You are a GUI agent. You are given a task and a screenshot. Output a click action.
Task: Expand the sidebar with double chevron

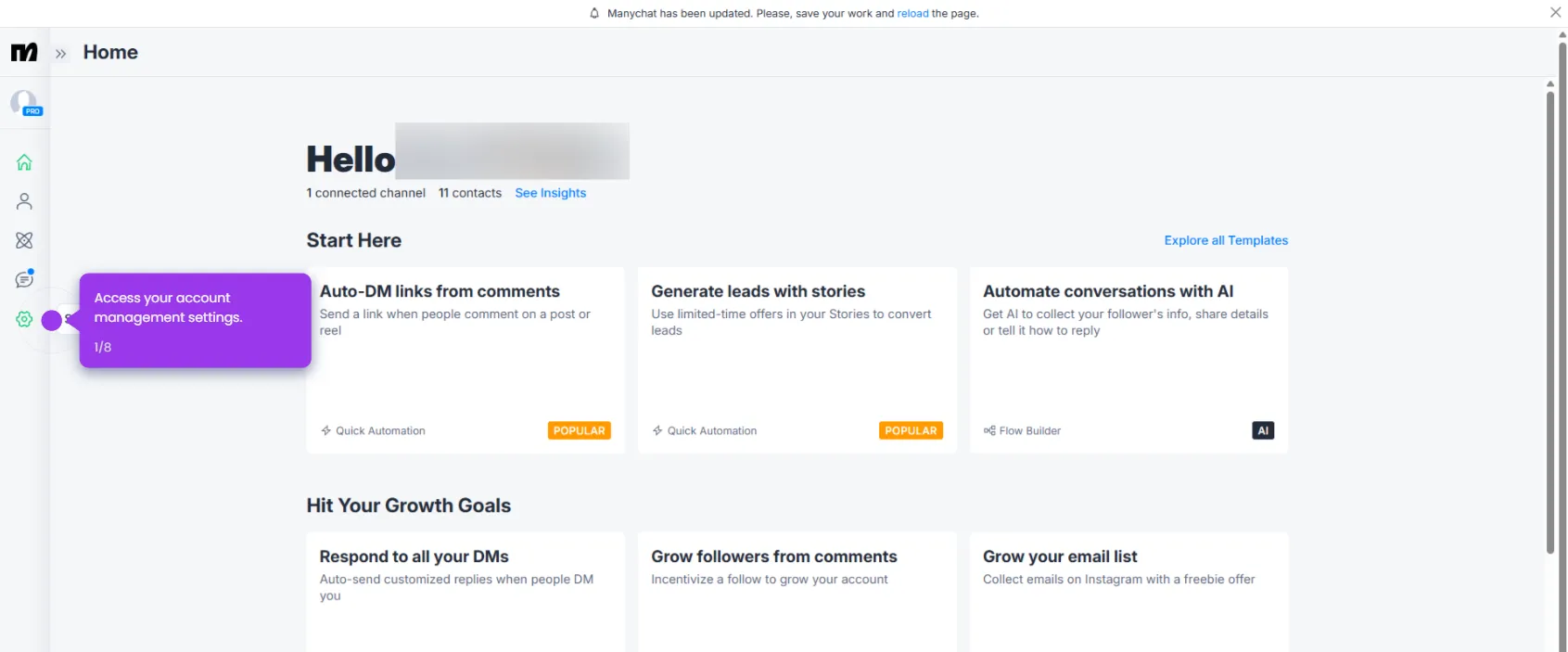[x=61, y=54]
